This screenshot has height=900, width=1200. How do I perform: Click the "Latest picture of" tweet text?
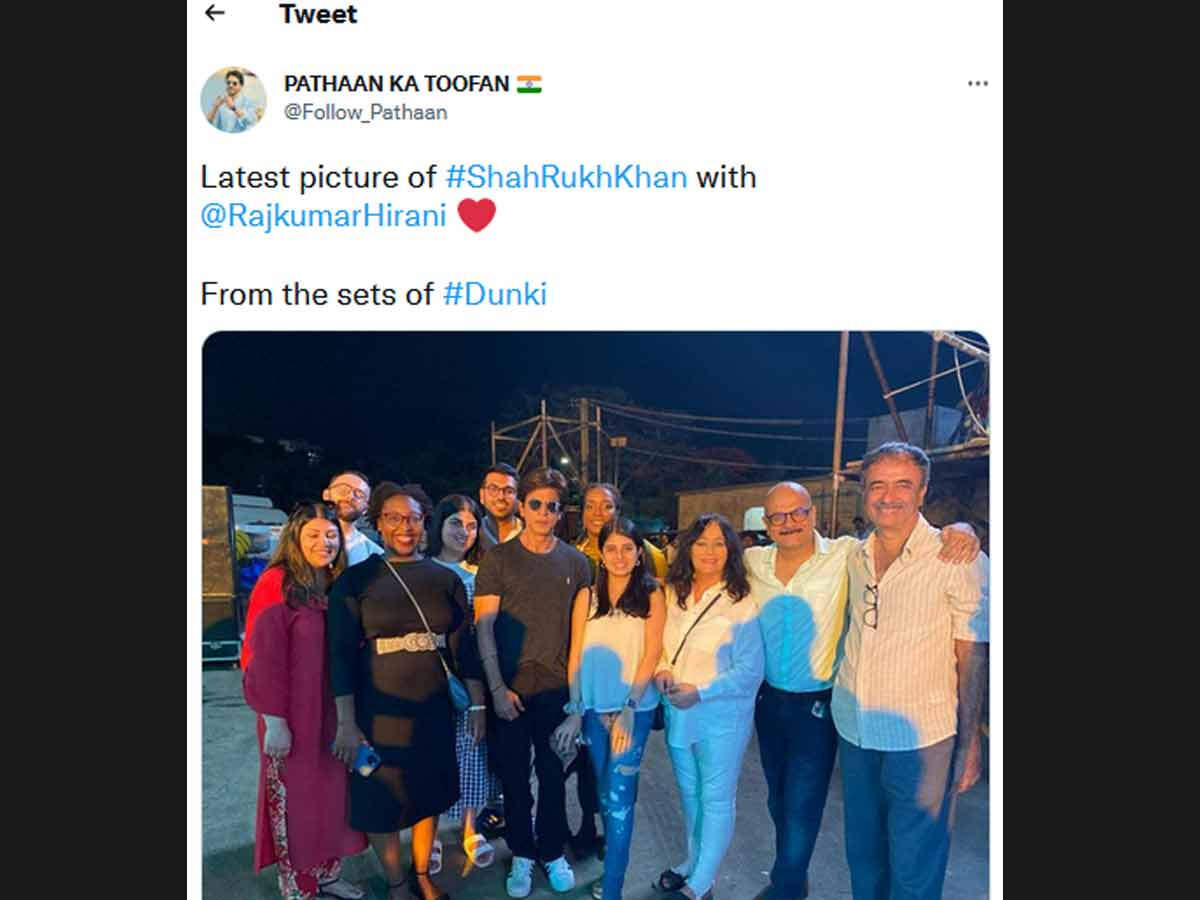[320, 177]
